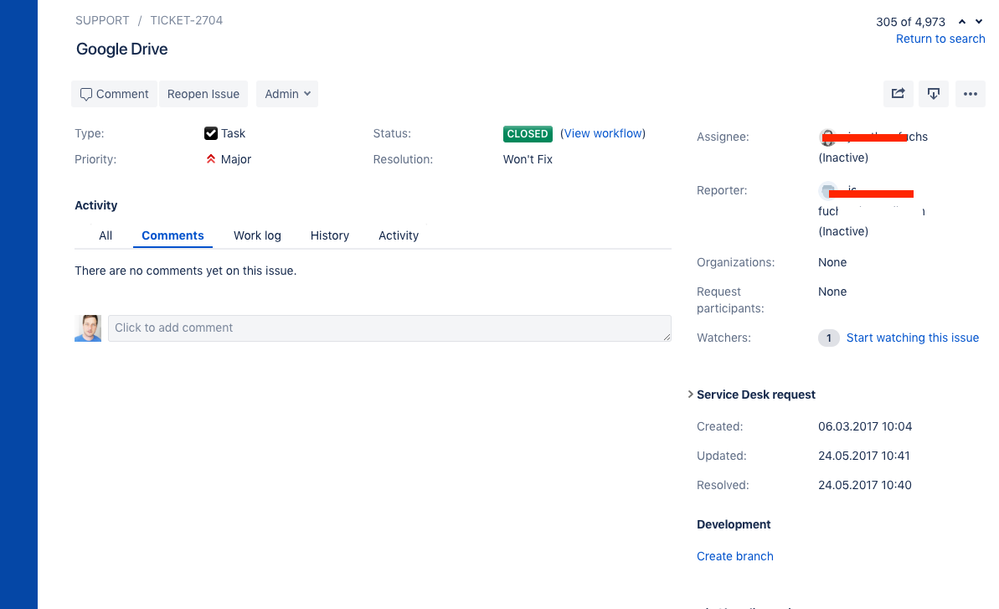Click the export issue icon
This screenshot has width=999, height=609.
pos(933,94)
